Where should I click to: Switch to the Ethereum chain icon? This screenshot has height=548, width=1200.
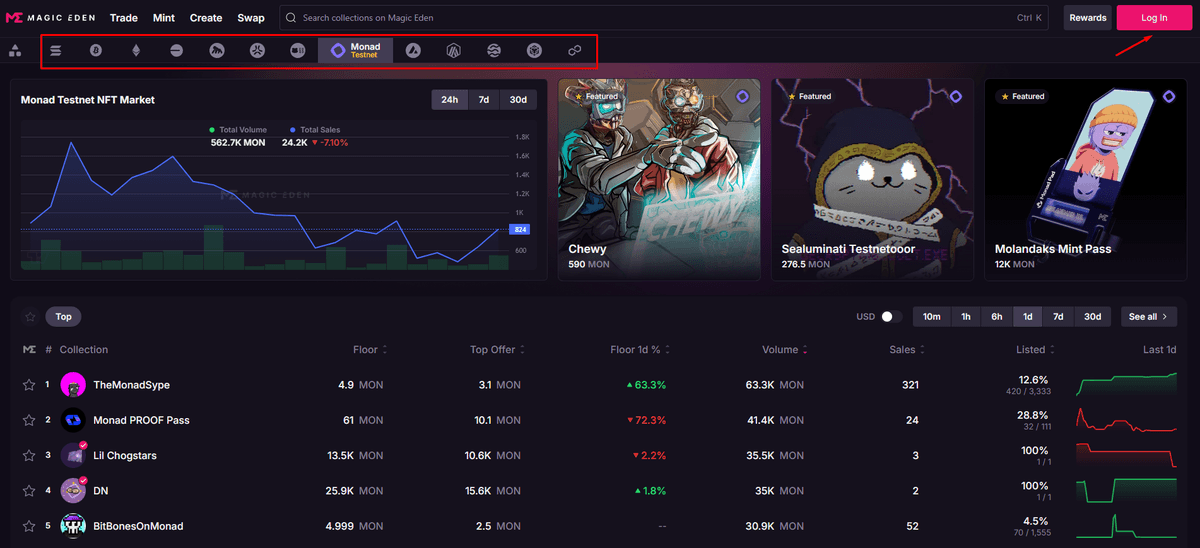tap(136, 50)
